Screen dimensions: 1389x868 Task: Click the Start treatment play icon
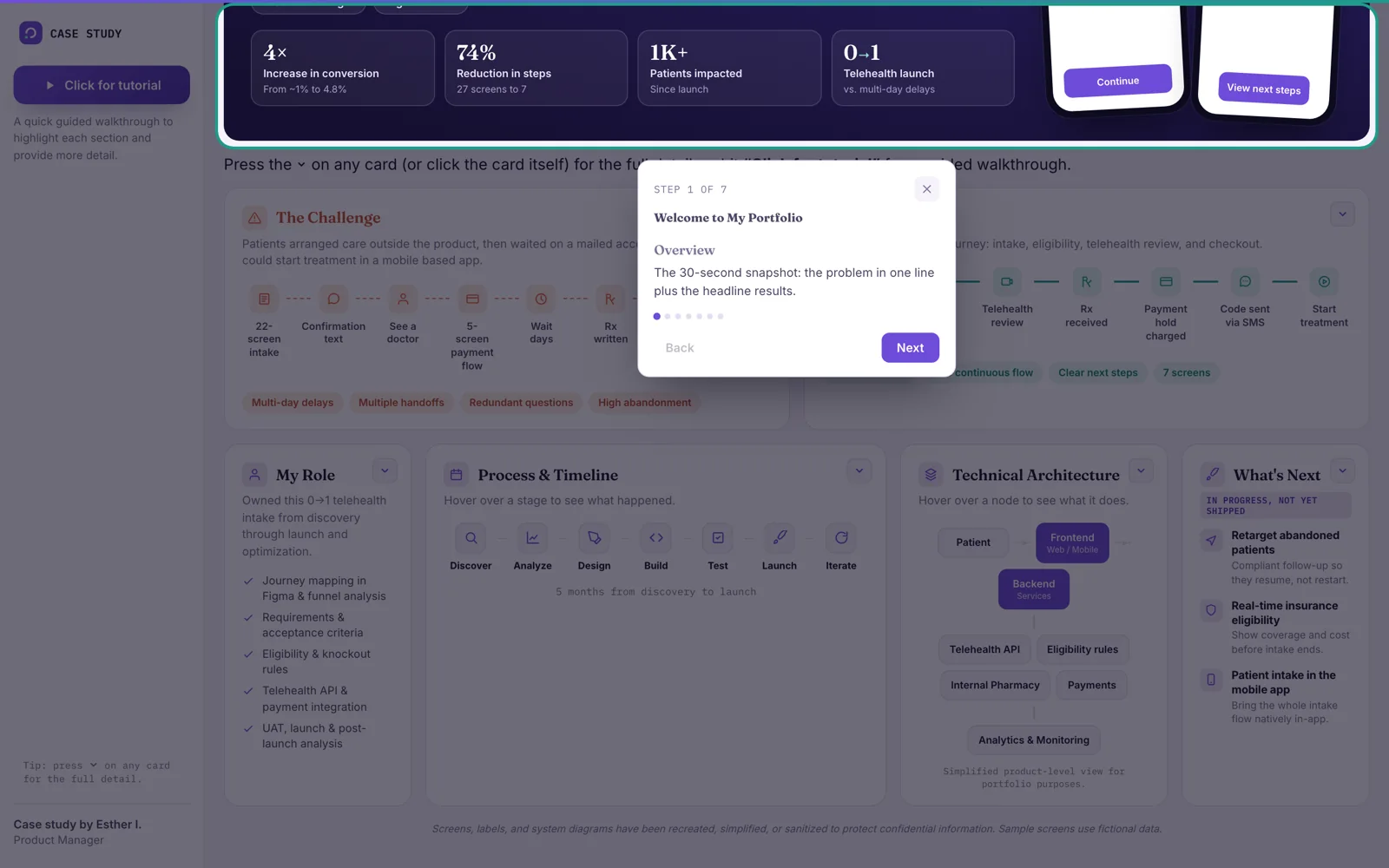coord(1324,281)
